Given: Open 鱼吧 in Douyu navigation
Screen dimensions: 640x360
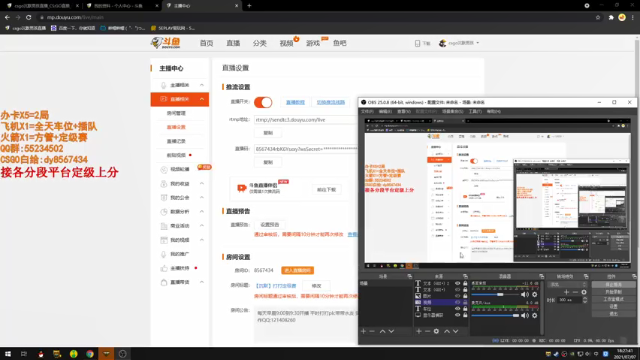Looking at the screenshot, I should coord(340,43).
